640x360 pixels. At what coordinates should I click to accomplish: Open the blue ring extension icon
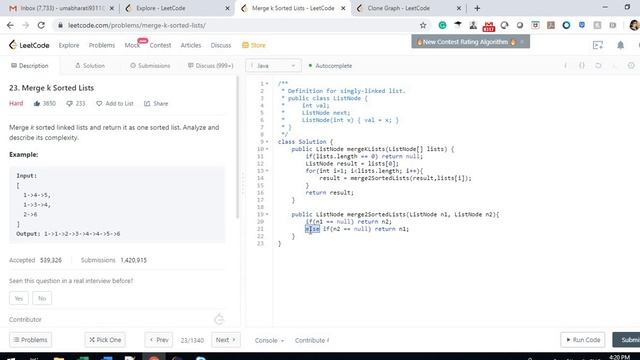coord(566,25)
